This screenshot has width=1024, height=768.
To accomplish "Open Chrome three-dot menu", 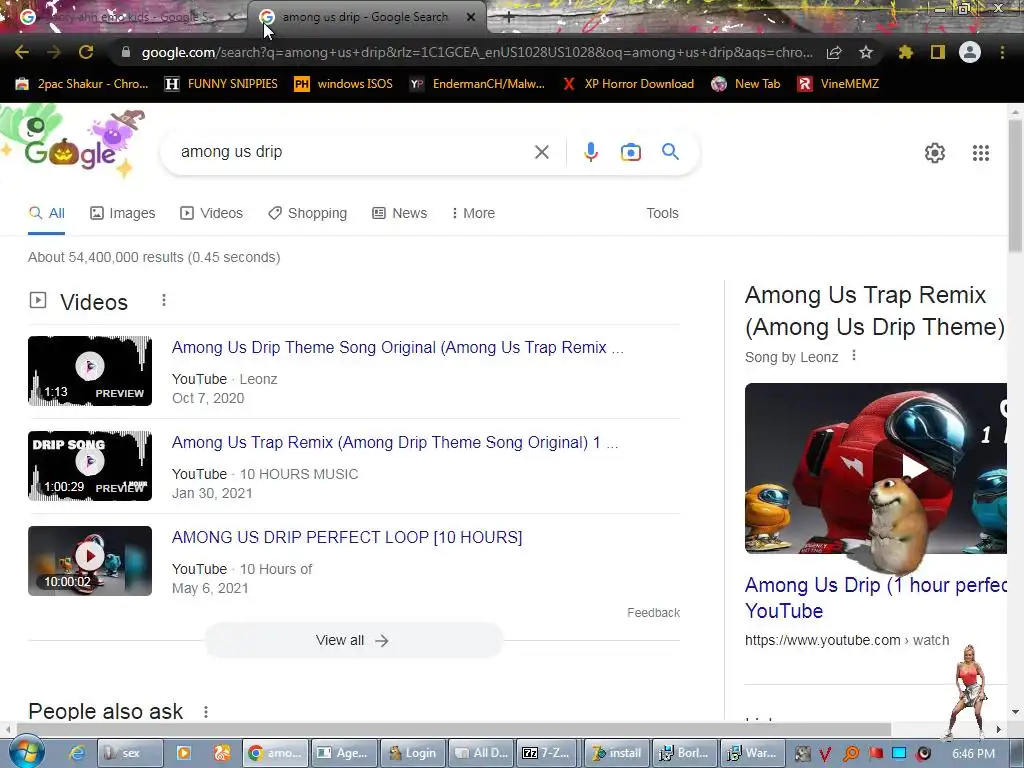I will pyautogui.click(x=1002, y=52).
